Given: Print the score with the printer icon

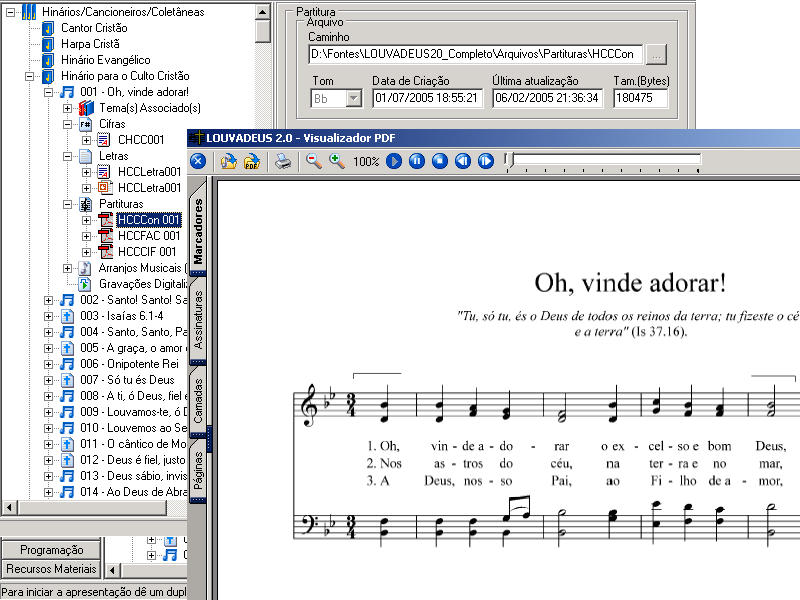Looking at the screenshot, I should 283,161.
